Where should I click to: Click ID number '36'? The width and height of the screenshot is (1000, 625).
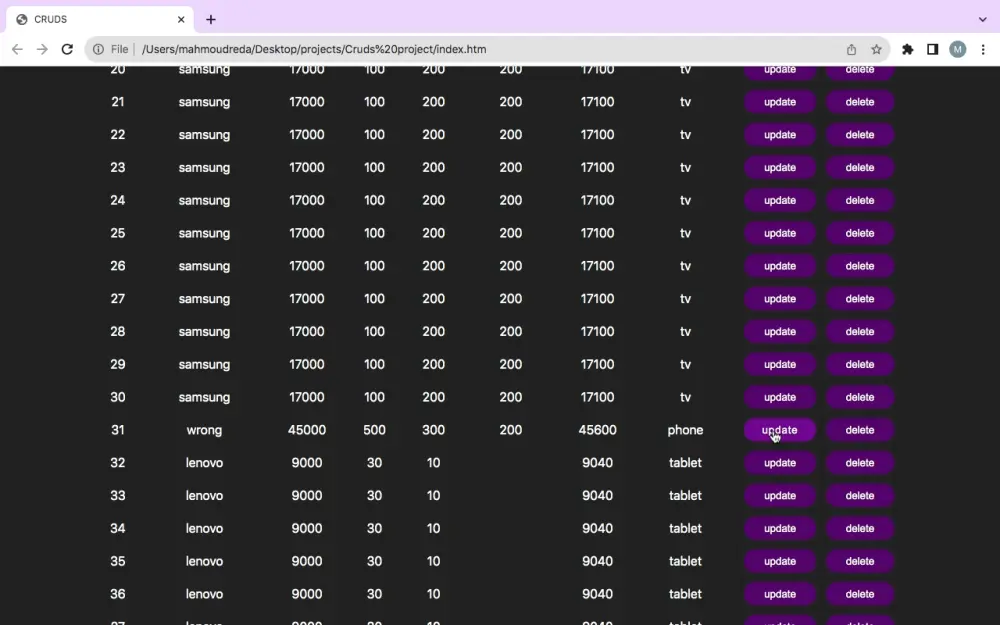point(117,594)
